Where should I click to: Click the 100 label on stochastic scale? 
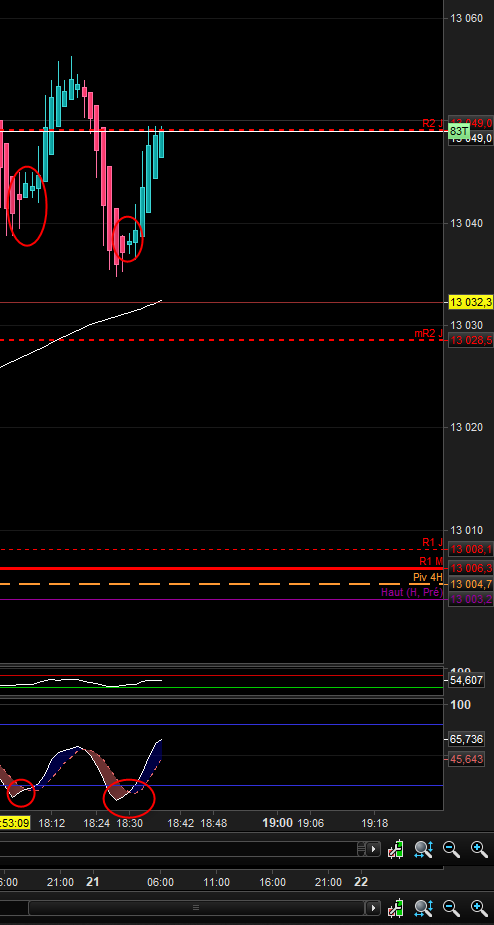pyautogui.click(x=460, y=705)
